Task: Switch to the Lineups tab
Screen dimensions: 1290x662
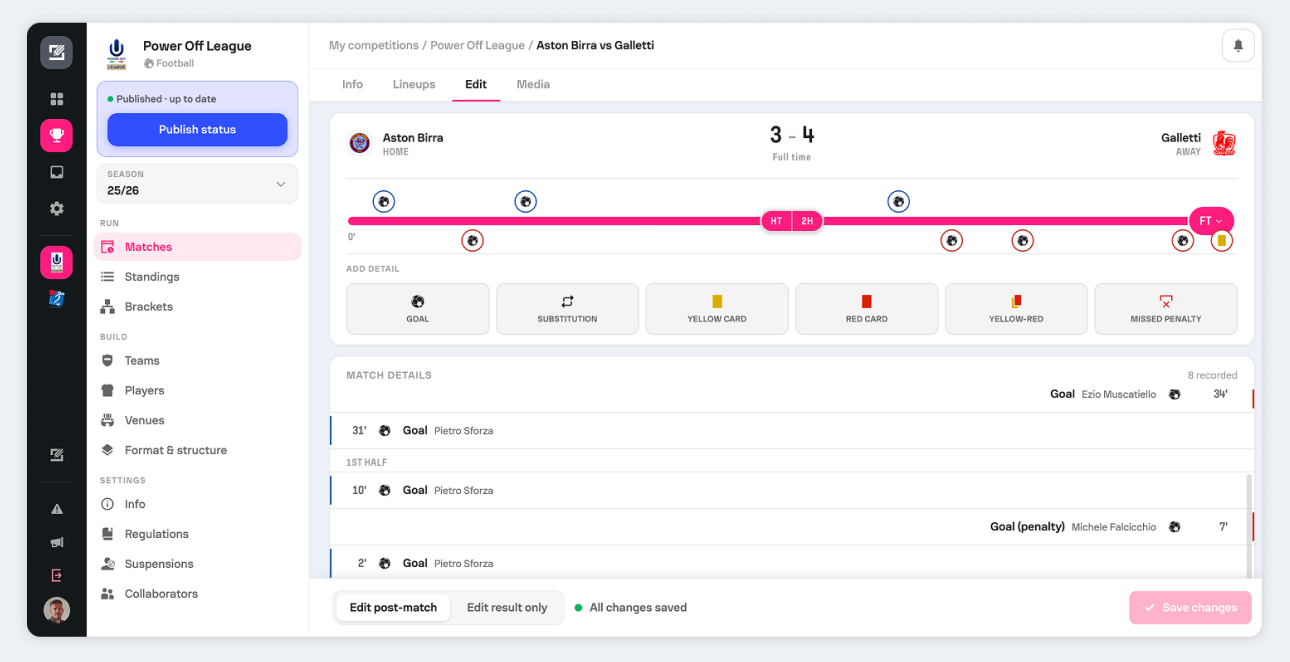Action: tap(414, 84)
